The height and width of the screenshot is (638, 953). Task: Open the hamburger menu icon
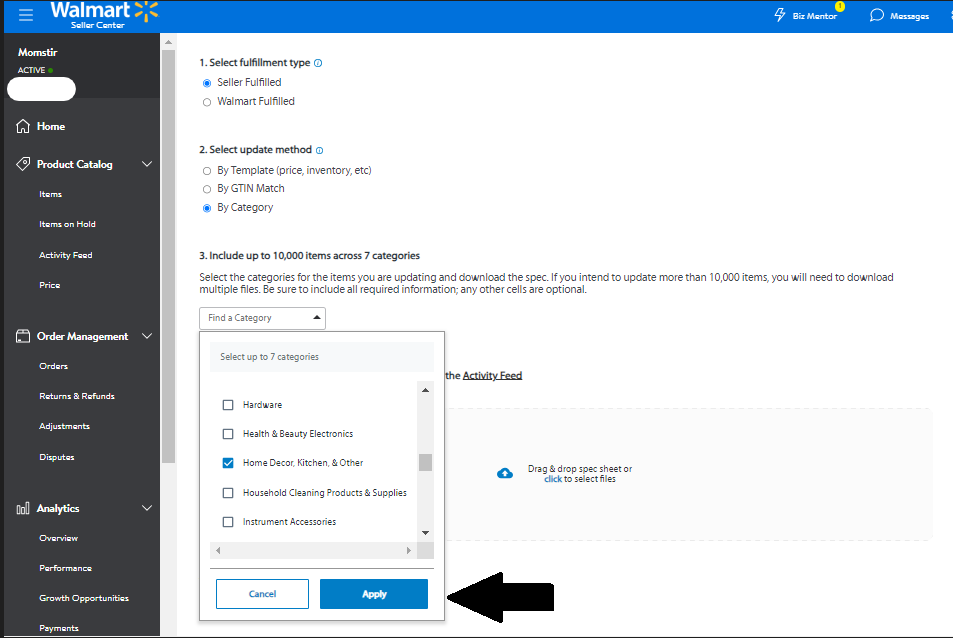[x=26, y=15]
